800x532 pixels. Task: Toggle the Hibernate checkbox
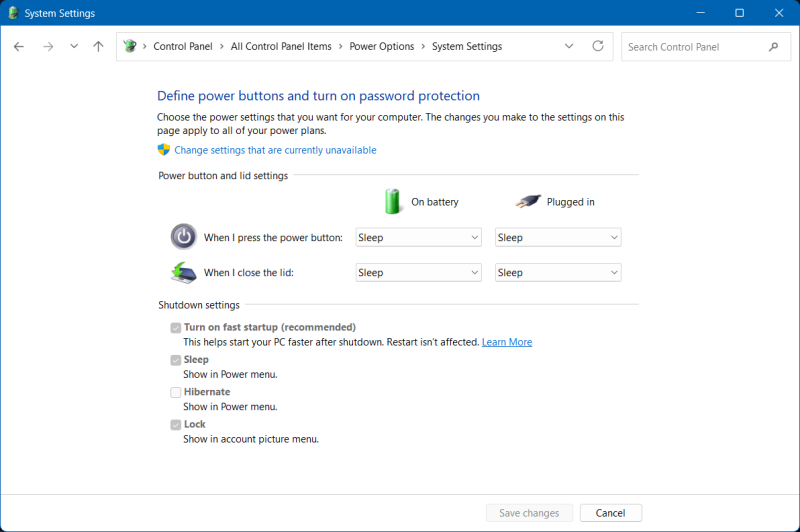(176, 392)
